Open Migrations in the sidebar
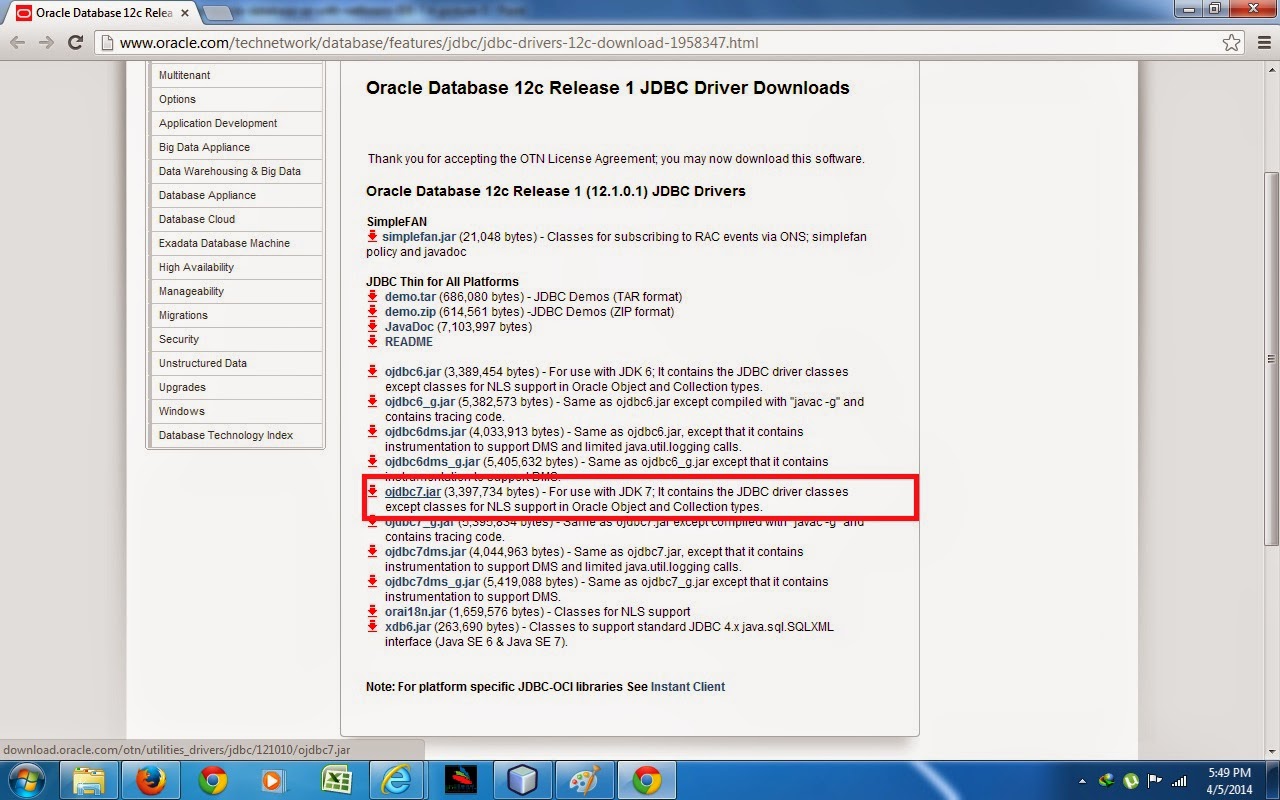This screenshot has width=1280, height=800. coord(236,315)
